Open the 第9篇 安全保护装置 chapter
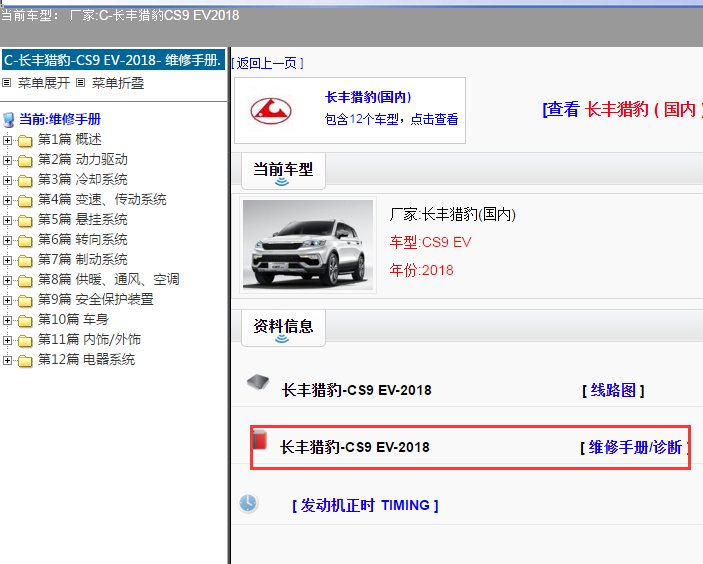The height and width of the screenshot is (564, 703). click(95, 299)
